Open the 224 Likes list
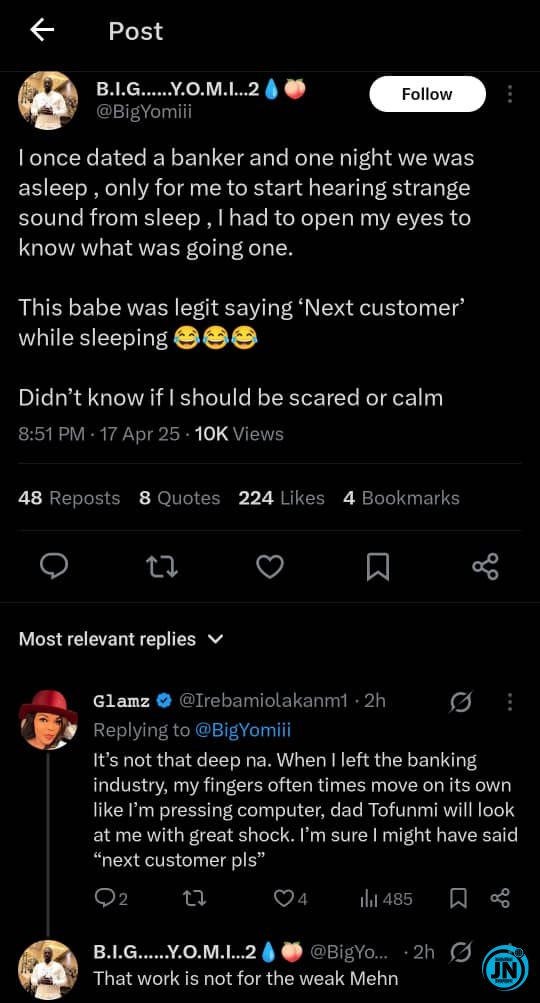540x1003 pixels. [x=282, y=498]
